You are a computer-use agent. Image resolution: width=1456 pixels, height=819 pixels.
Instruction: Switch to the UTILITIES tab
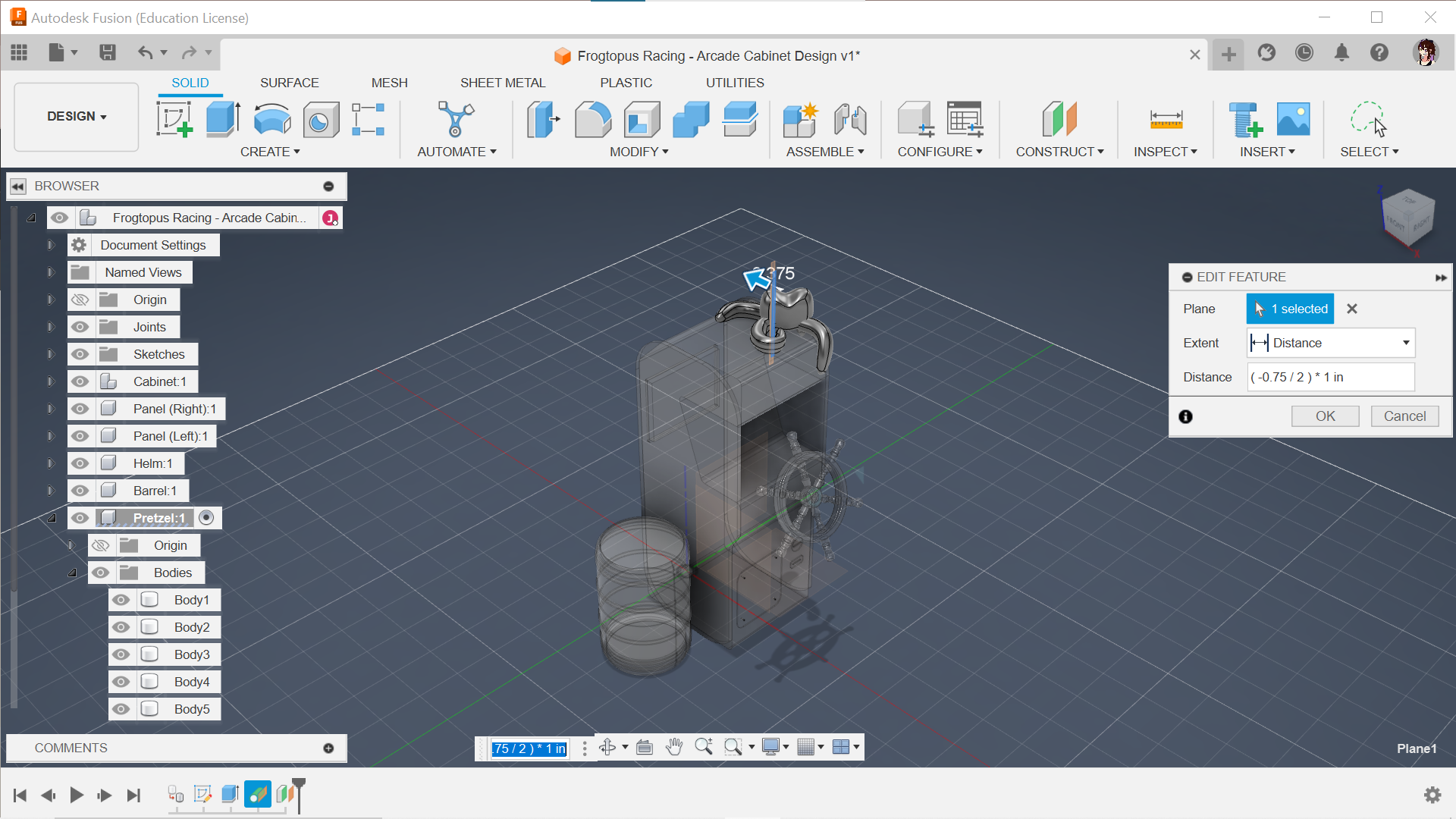coord(735,83)
